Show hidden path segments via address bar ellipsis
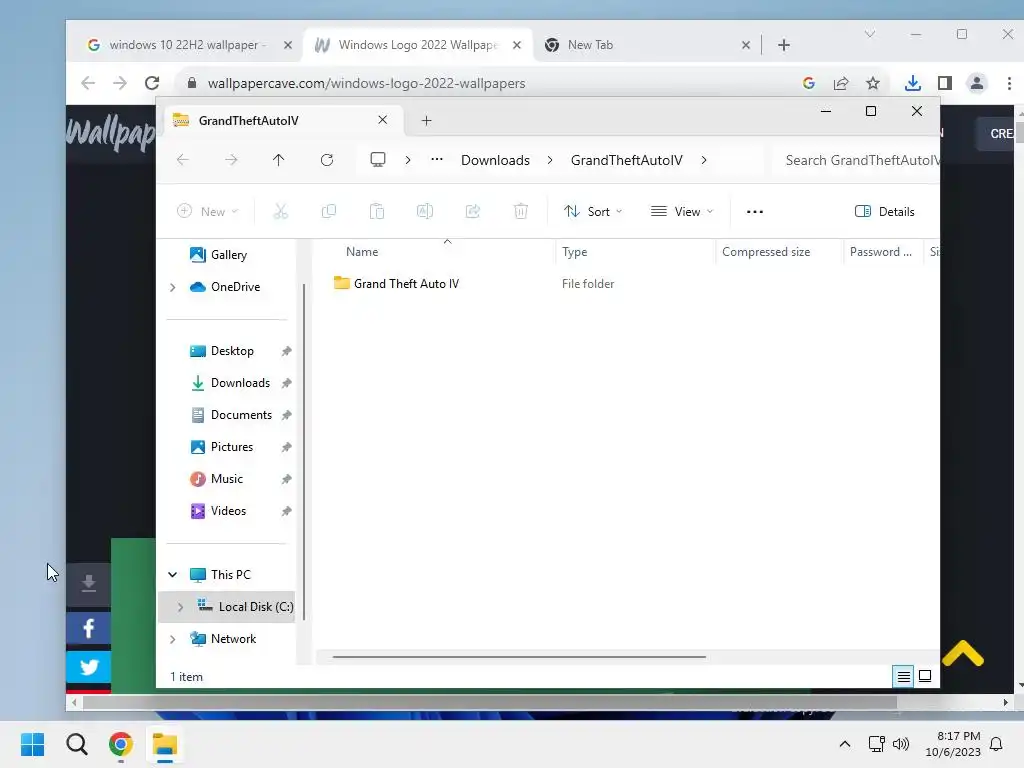Viewport: 1024px width, 768px height. coord(437,159)
